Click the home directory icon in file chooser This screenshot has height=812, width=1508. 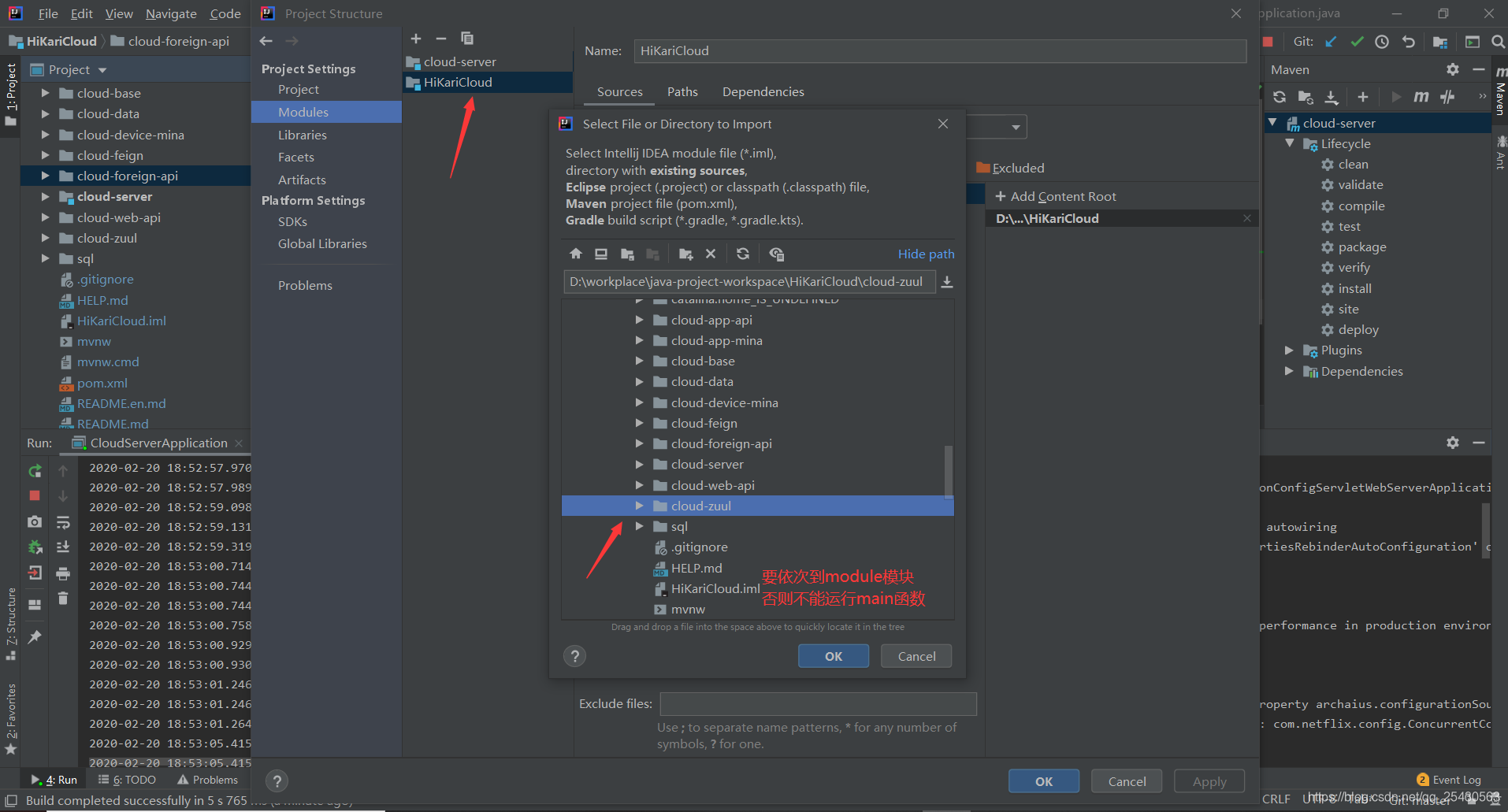coord(576,254)
